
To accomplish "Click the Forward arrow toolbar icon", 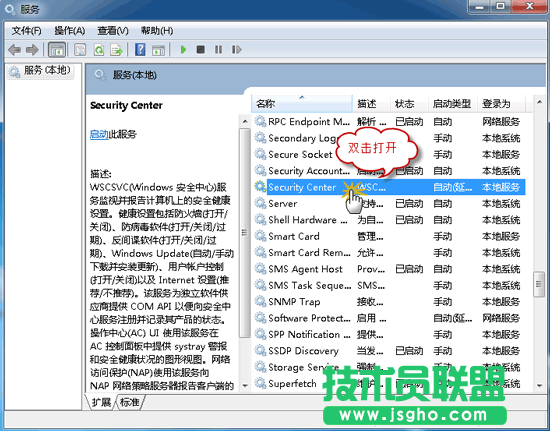I will pos(32,50).
